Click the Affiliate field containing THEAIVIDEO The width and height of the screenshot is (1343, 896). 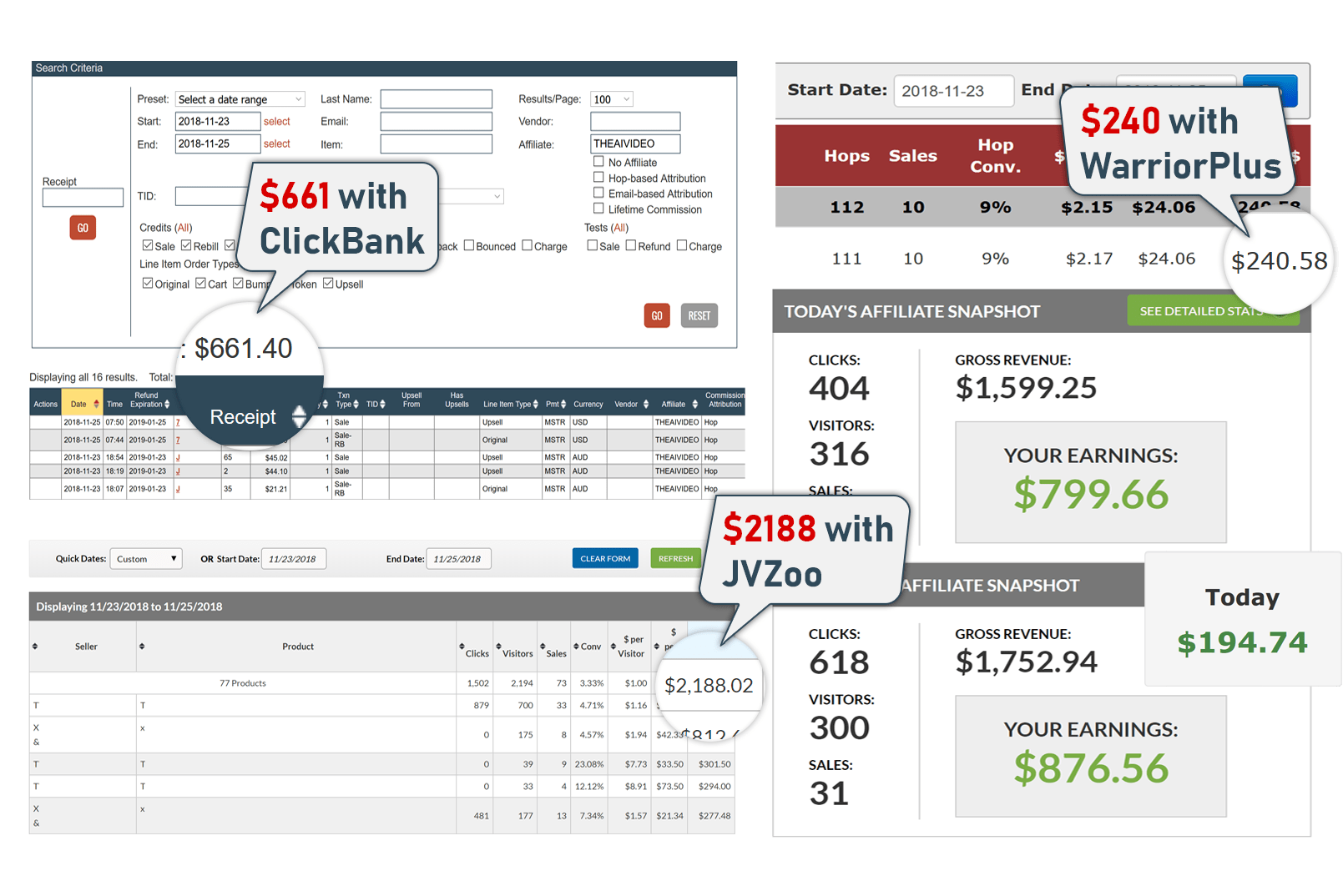[635, 143]
